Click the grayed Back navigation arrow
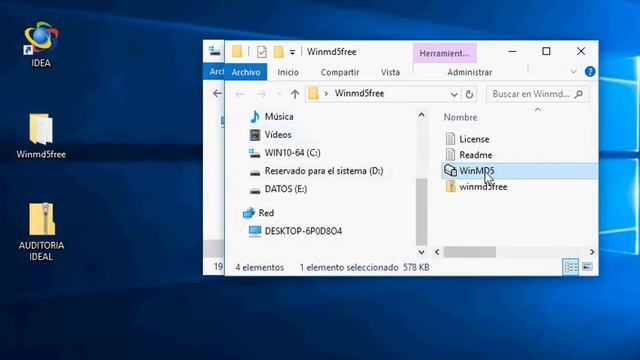 [240, 94]
